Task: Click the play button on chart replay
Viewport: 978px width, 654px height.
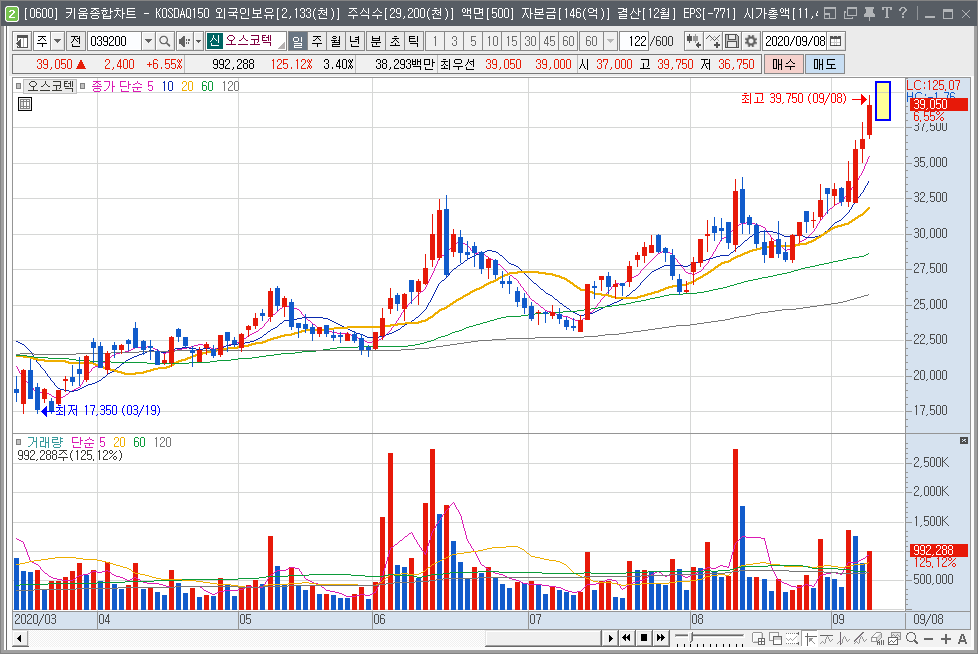Action: coord(611,638)
